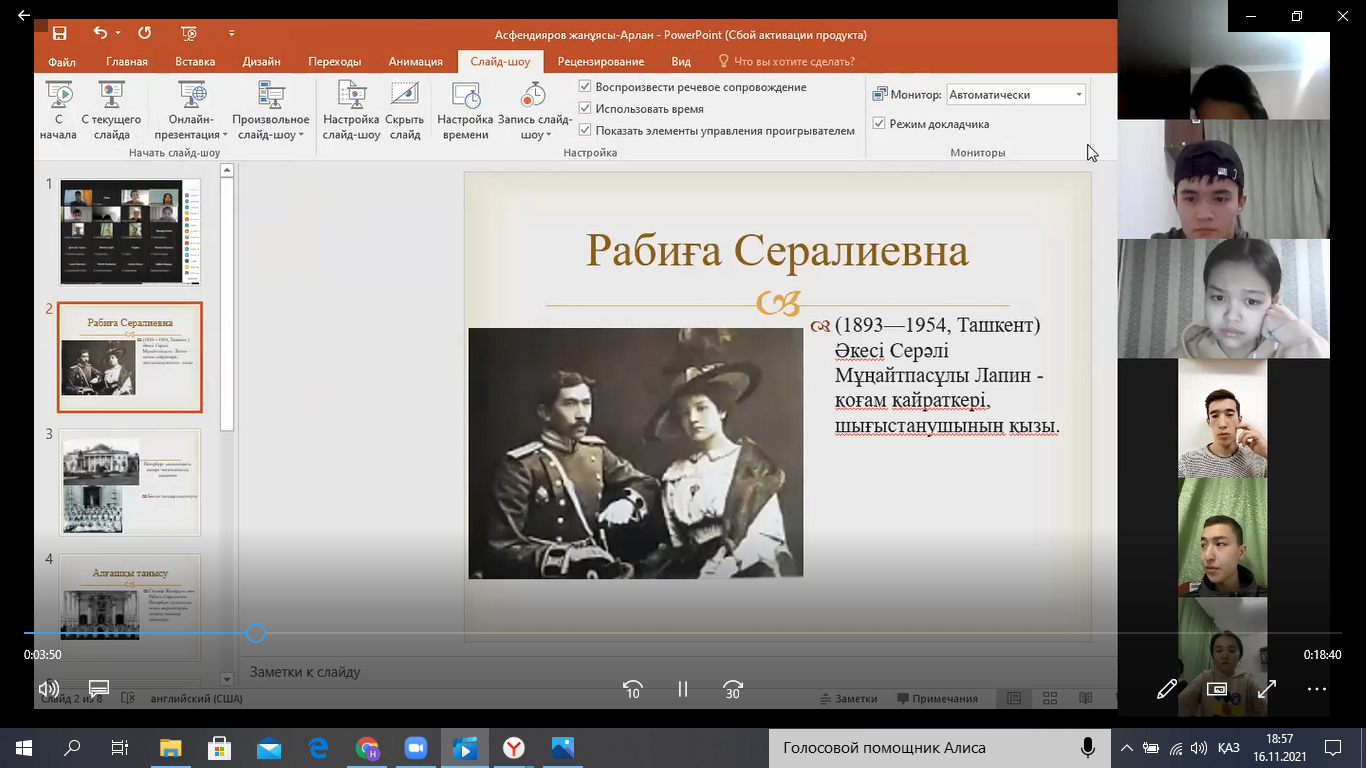Uncheck 'Воспроизвести речевое сопровождение' checkbox
Screen dimensions: 1366x768
(x=585, y=87)
